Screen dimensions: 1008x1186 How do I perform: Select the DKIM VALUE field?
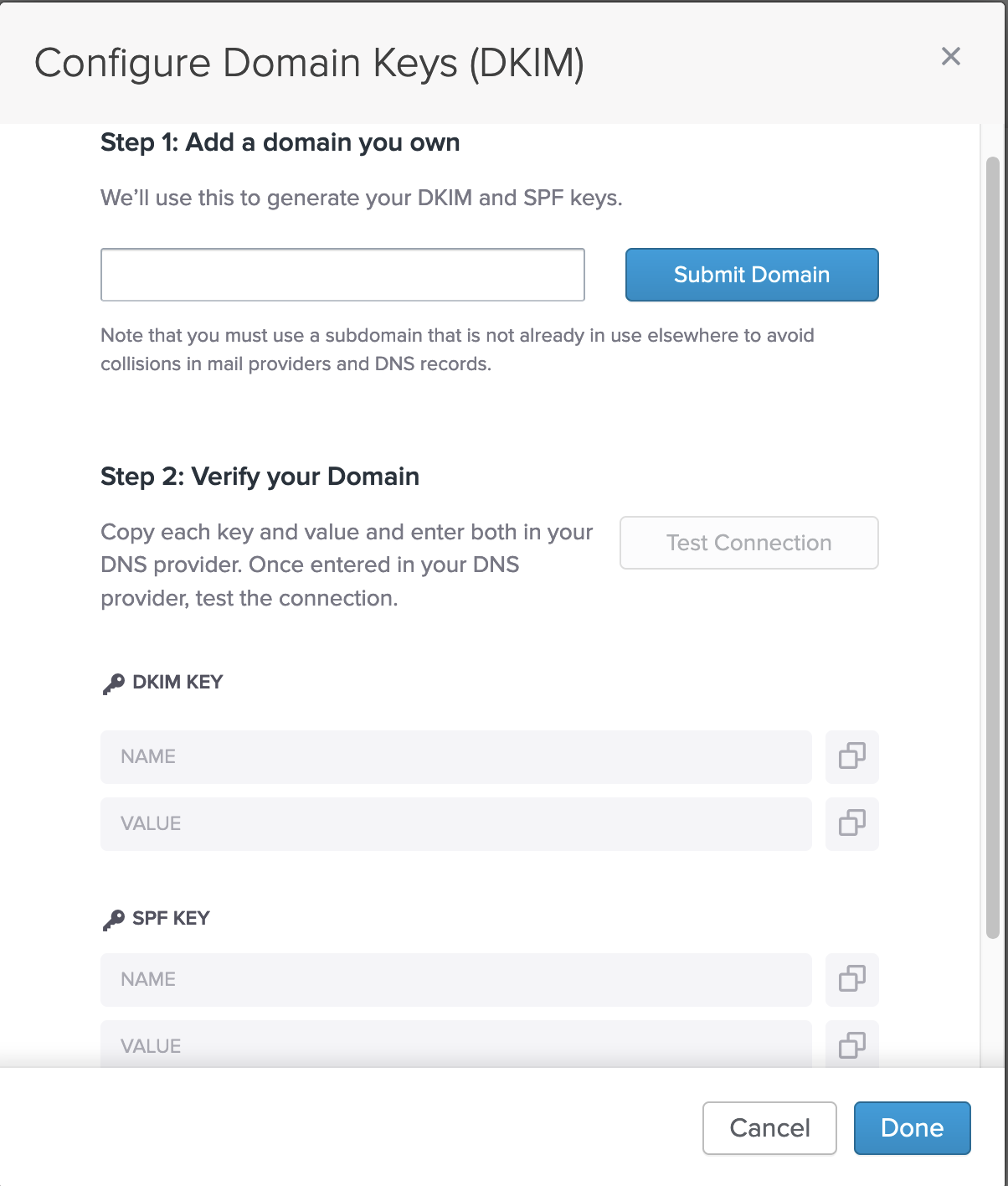click(x=455, y=824)
